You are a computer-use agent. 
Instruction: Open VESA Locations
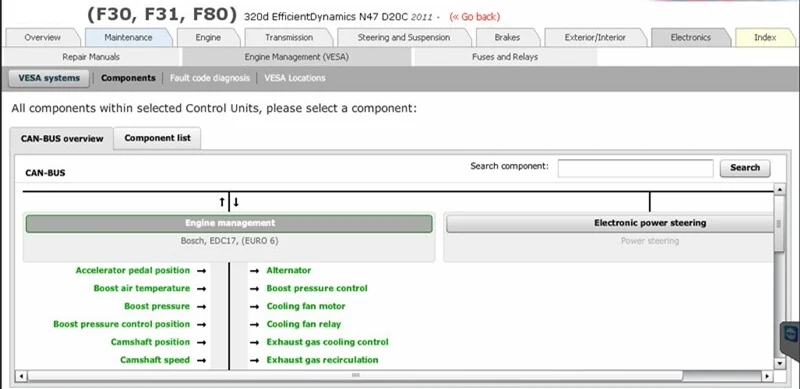(295, 78)
